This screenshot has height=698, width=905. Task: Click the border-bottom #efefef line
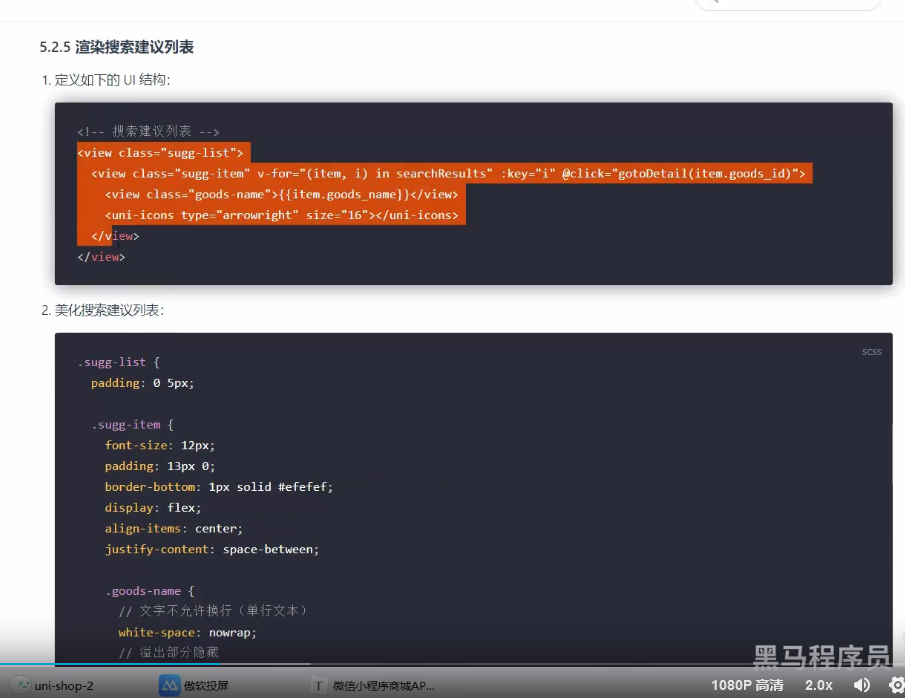(x=219, y=487)
